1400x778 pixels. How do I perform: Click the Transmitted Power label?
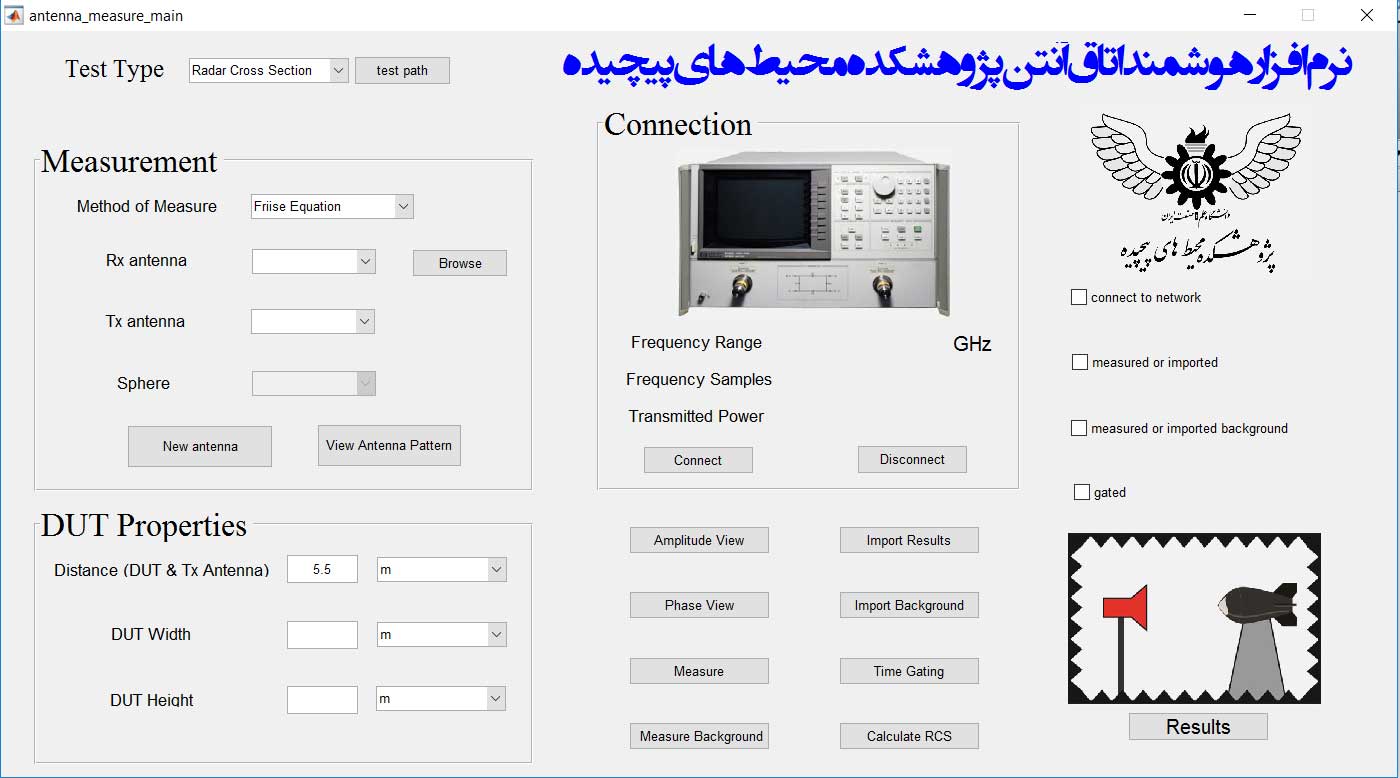[696, 416]
